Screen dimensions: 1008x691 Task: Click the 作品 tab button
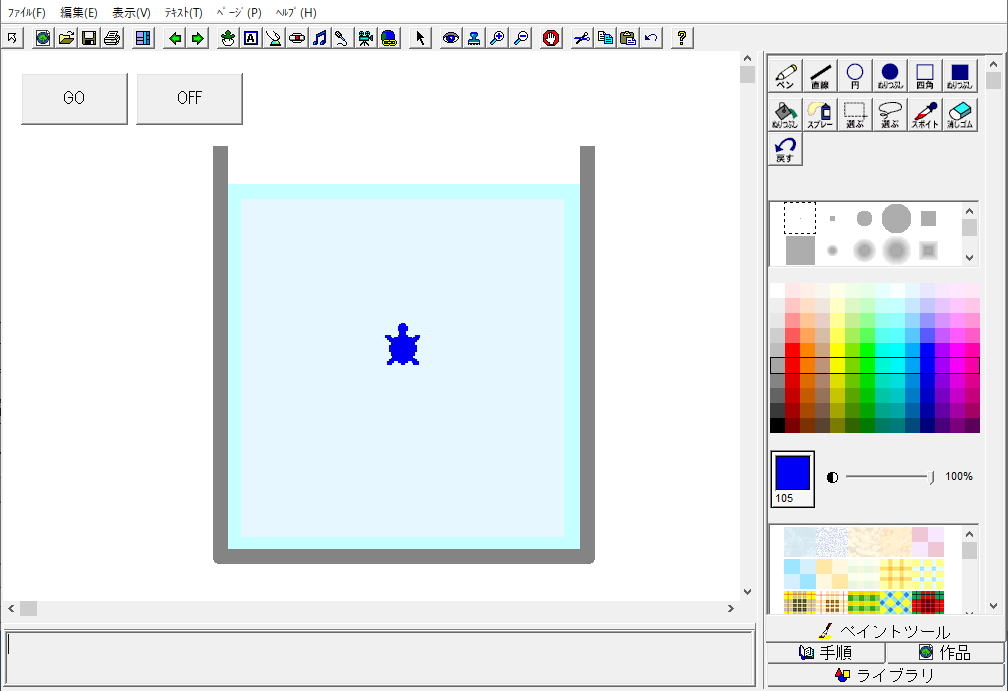click(945, 652)
